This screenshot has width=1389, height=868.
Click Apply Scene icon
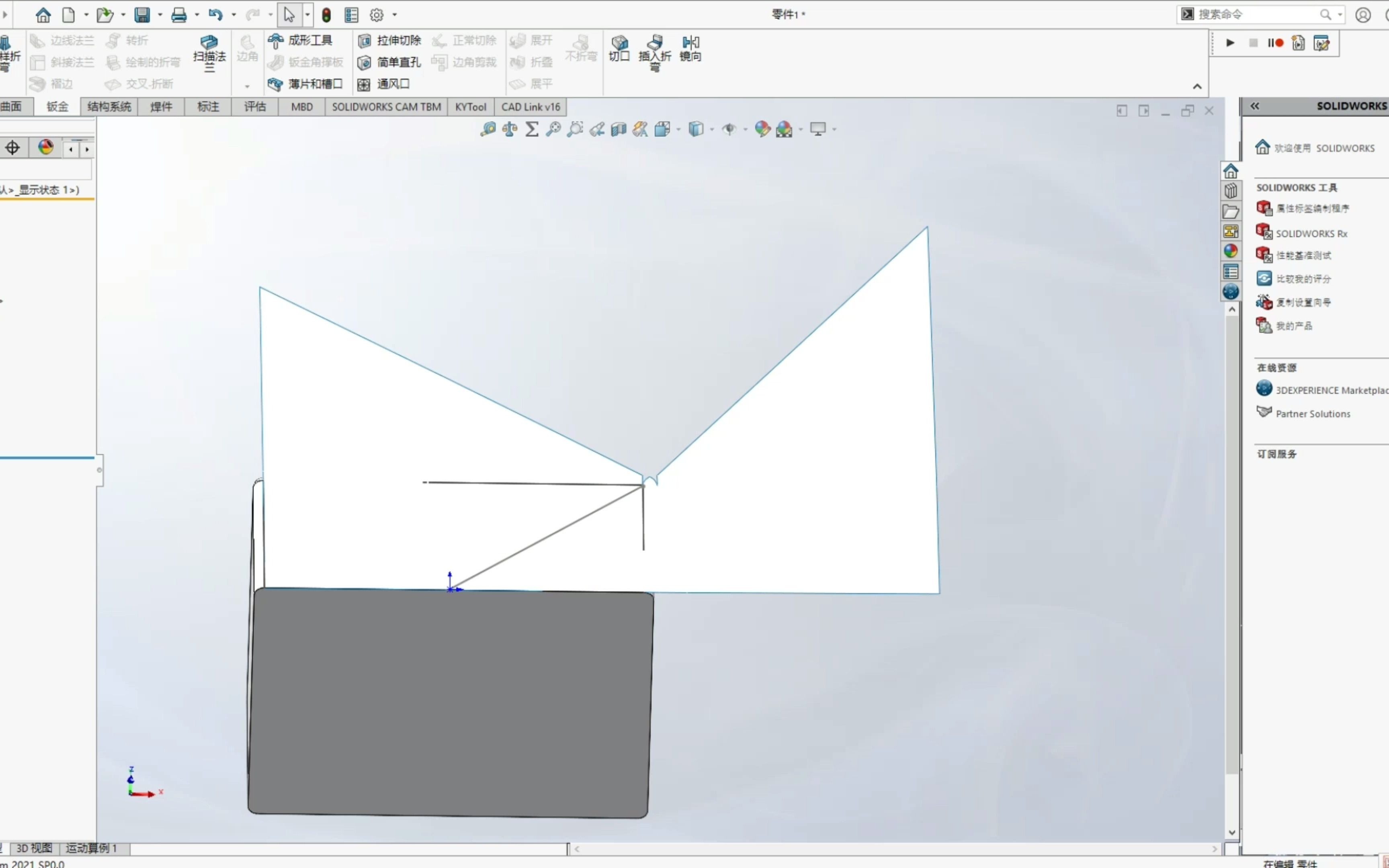(784, 129)
